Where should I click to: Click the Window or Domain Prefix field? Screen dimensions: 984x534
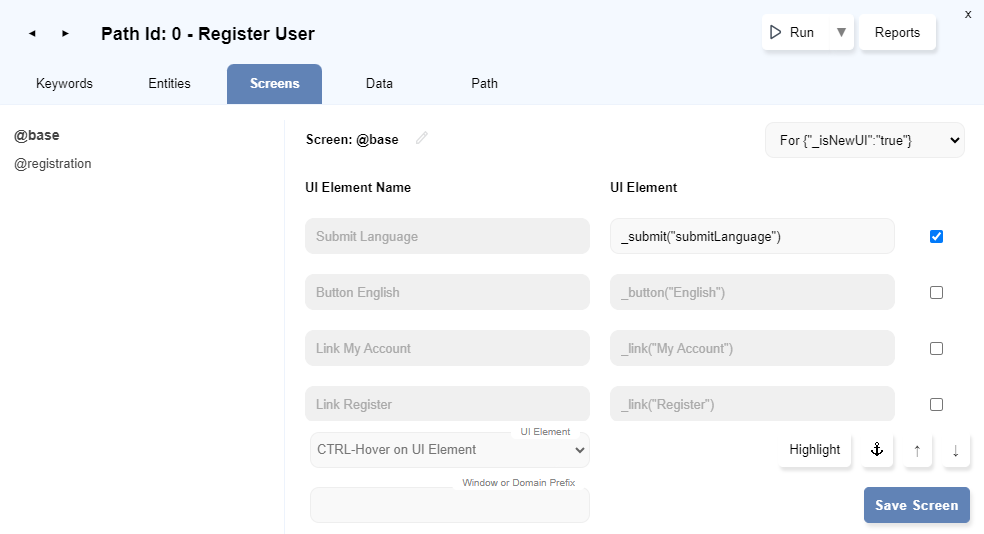(x=449, y=505)
